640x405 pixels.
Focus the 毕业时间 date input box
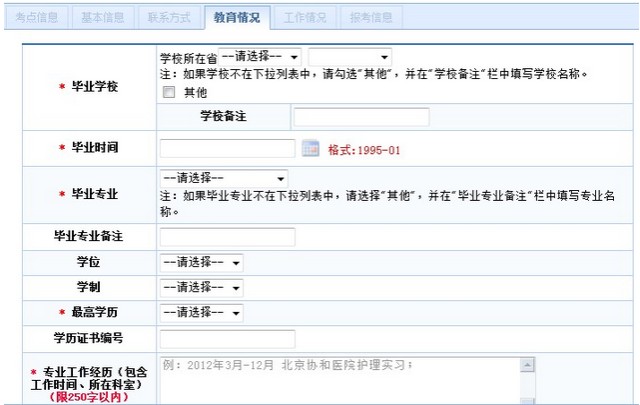click(x=227, y=149)
